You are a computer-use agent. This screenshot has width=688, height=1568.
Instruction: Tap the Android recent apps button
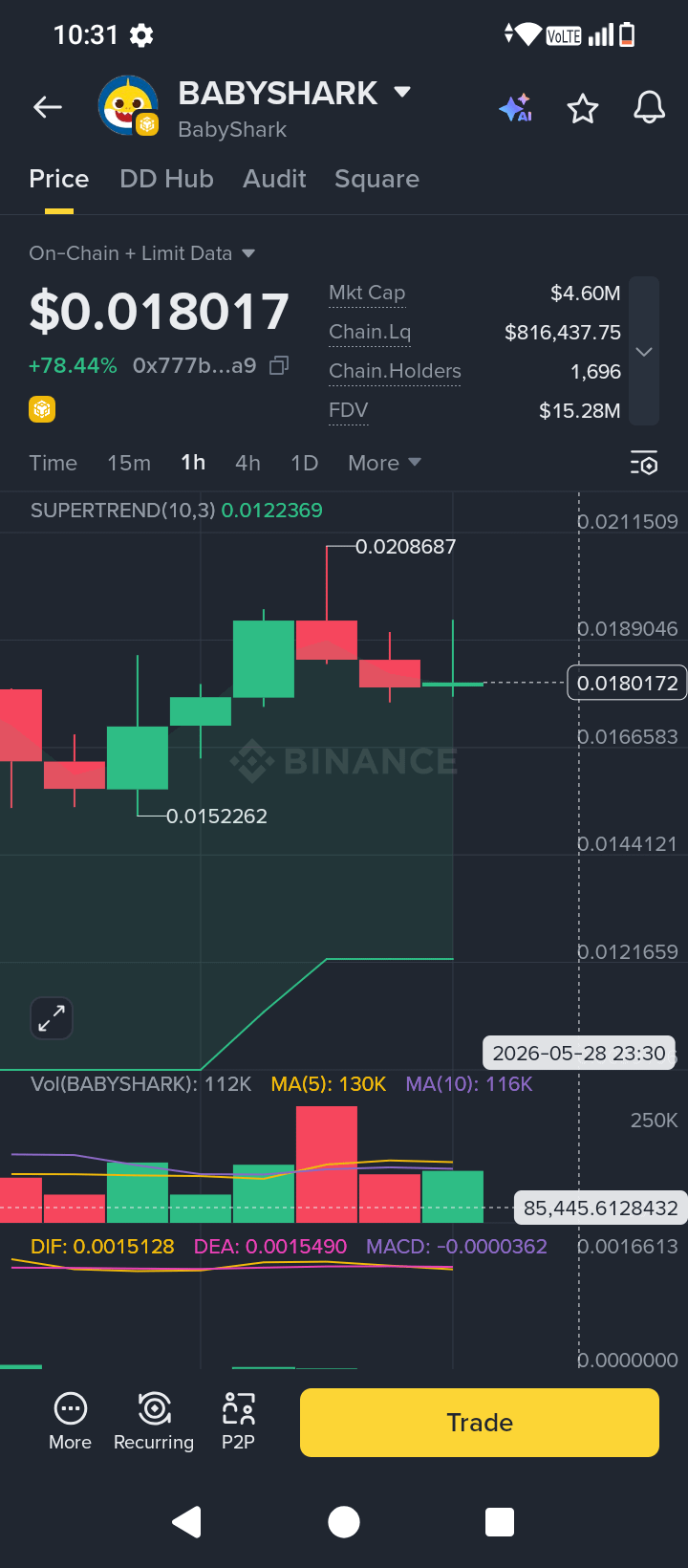pos(500,1521)
